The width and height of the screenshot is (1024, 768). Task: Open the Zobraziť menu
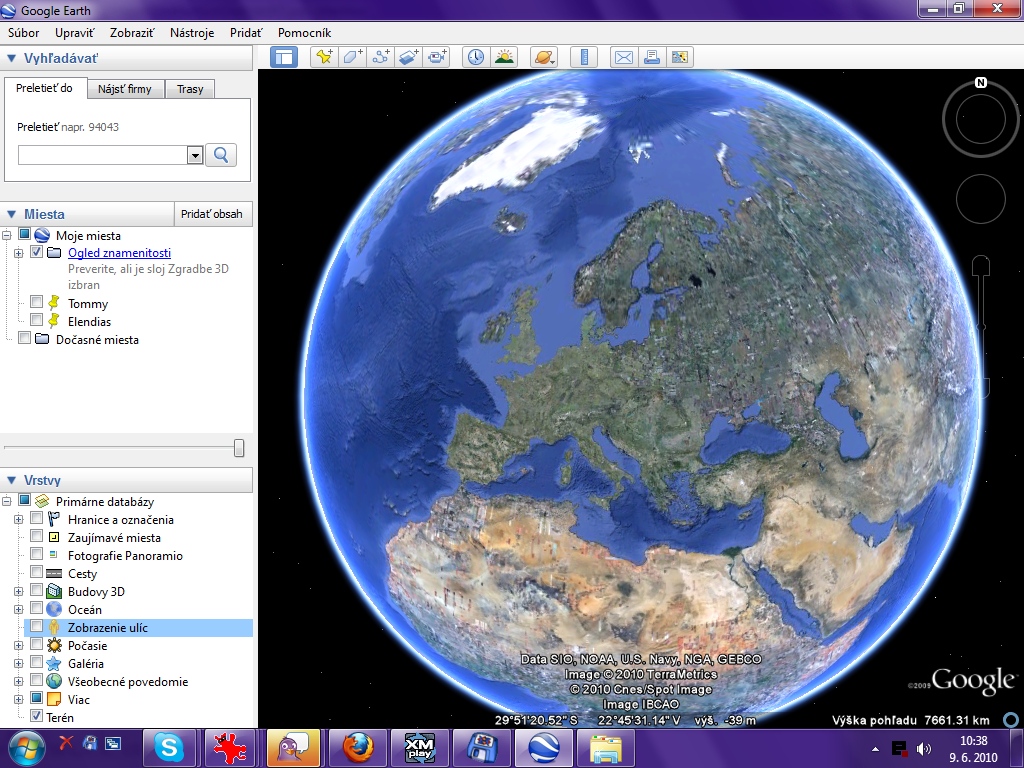click(132, 33)
